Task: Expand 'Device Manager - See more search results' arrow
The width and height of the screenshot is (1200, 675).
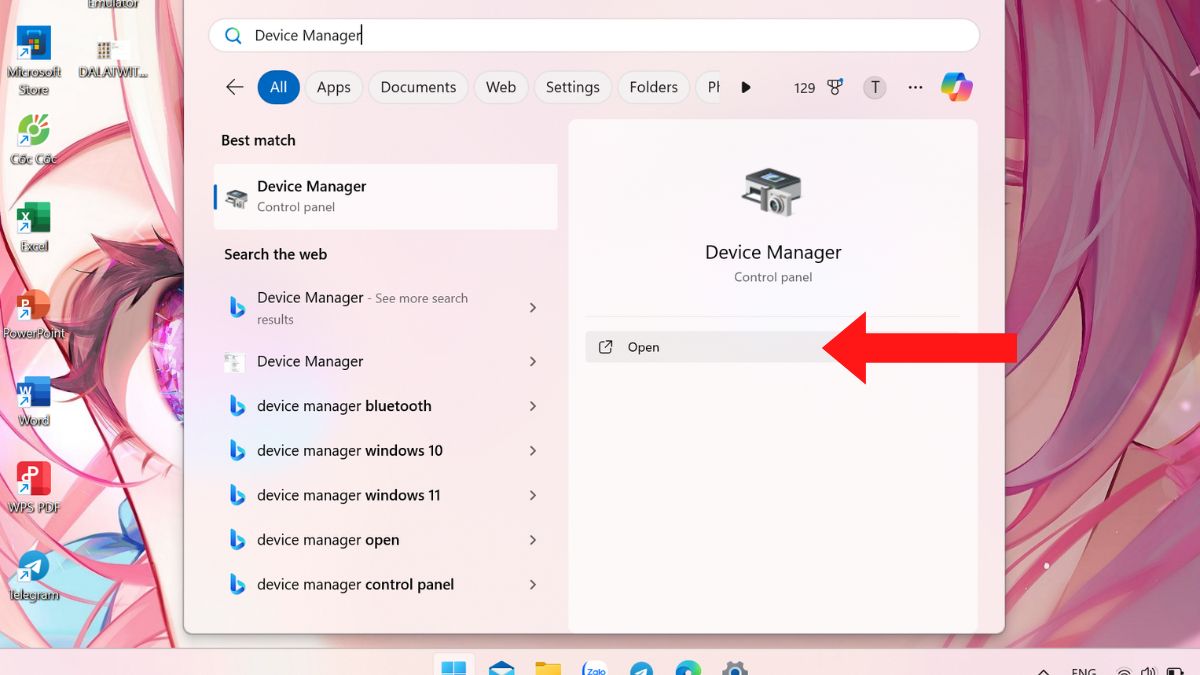Action: tap(533, 308)
